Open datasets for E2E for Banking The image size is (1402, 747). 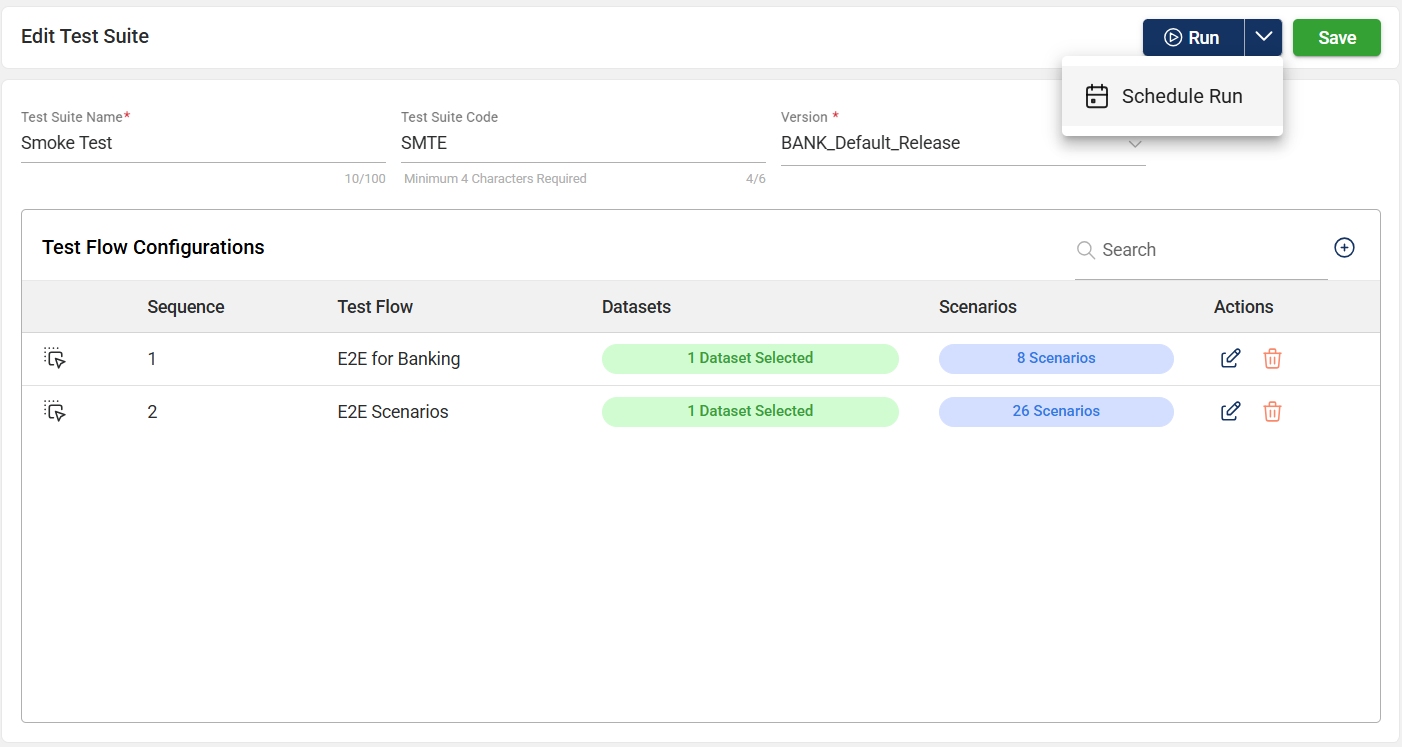(x=750, y=358)
